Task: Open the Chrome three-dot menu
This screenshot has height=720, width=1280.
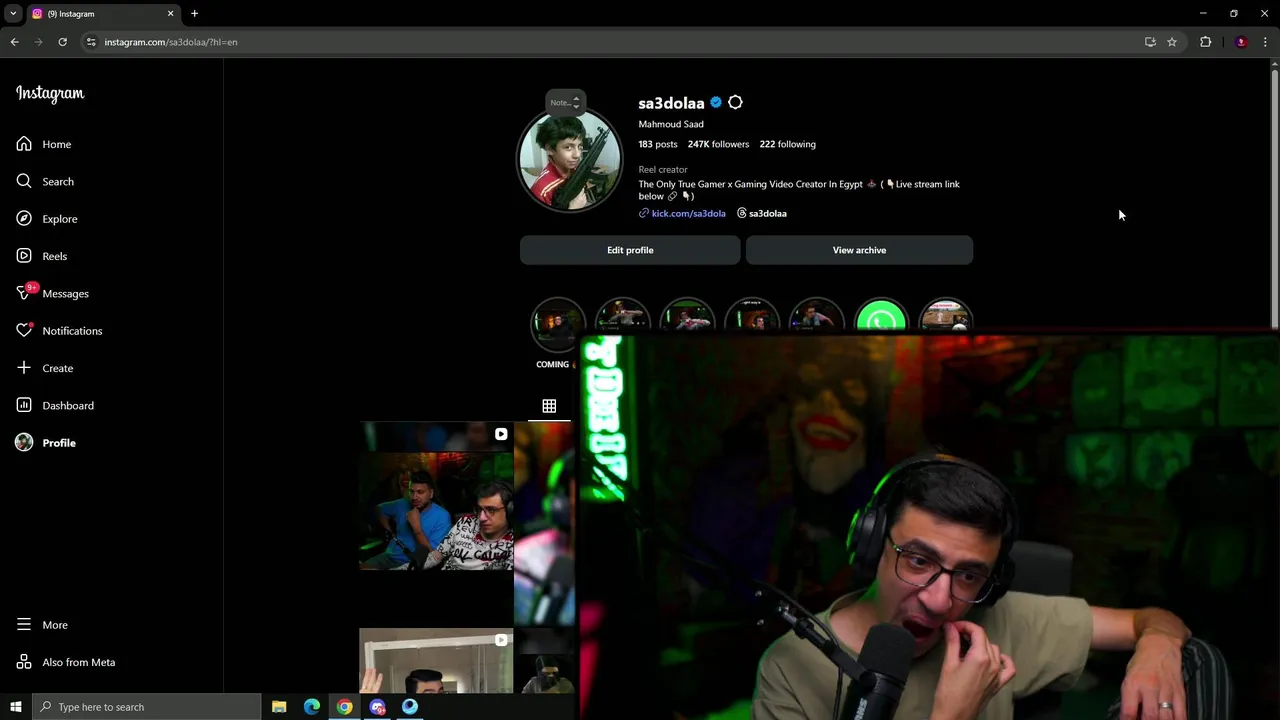Action: [x=1265, y=42]
